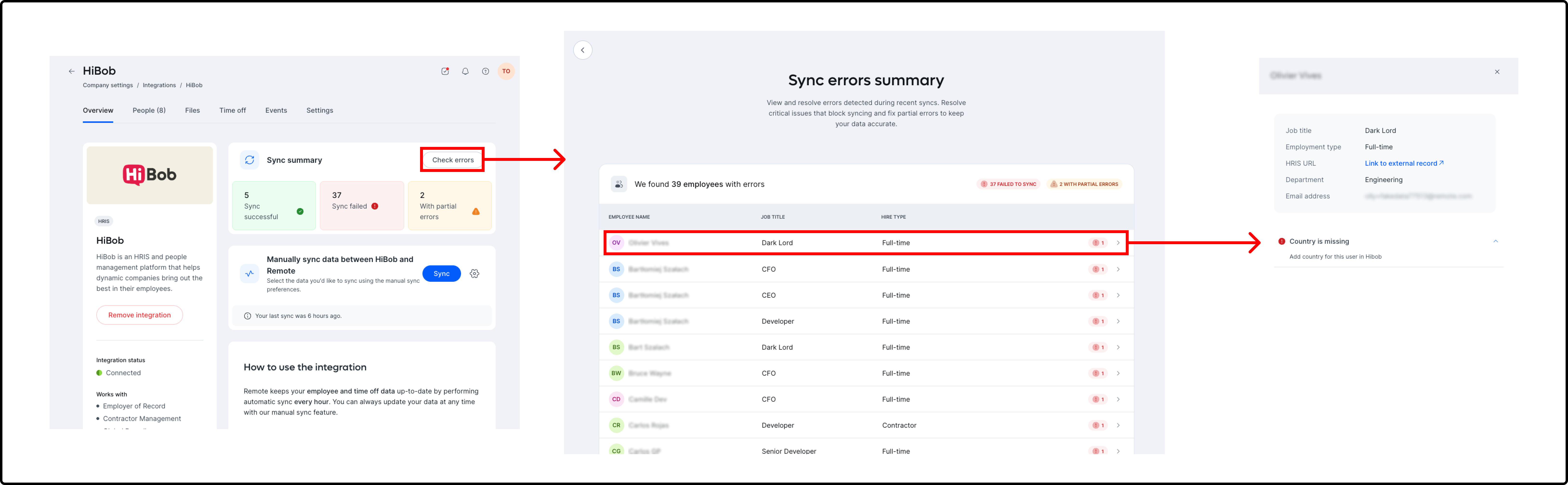The height and width of the screenshot is (485, 1568).
Task: Click the '2 WITH PARTIAL ERRORS' badge
Action: [x=1084, y=184]
